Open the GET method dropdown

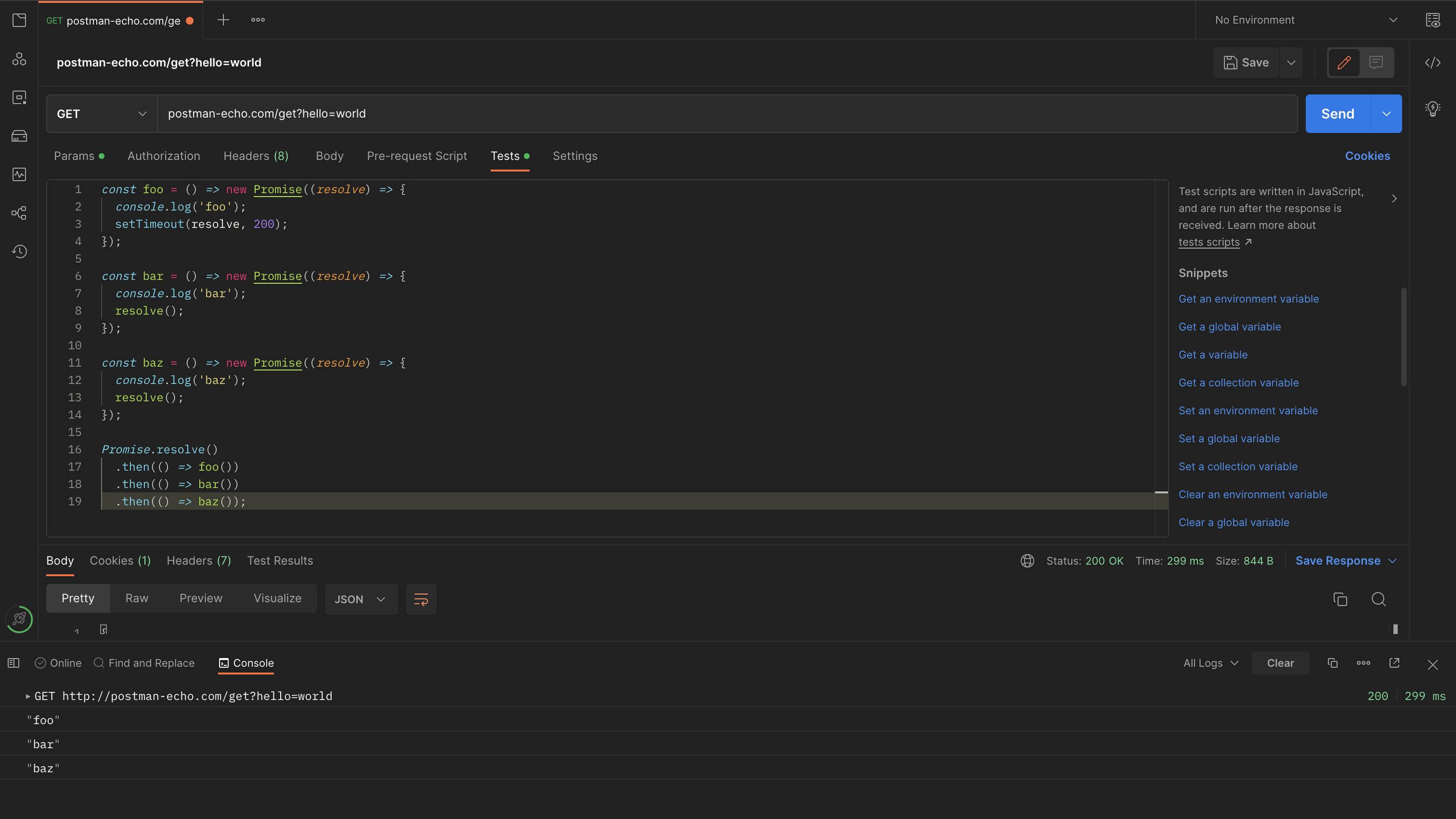click(101, 113)
